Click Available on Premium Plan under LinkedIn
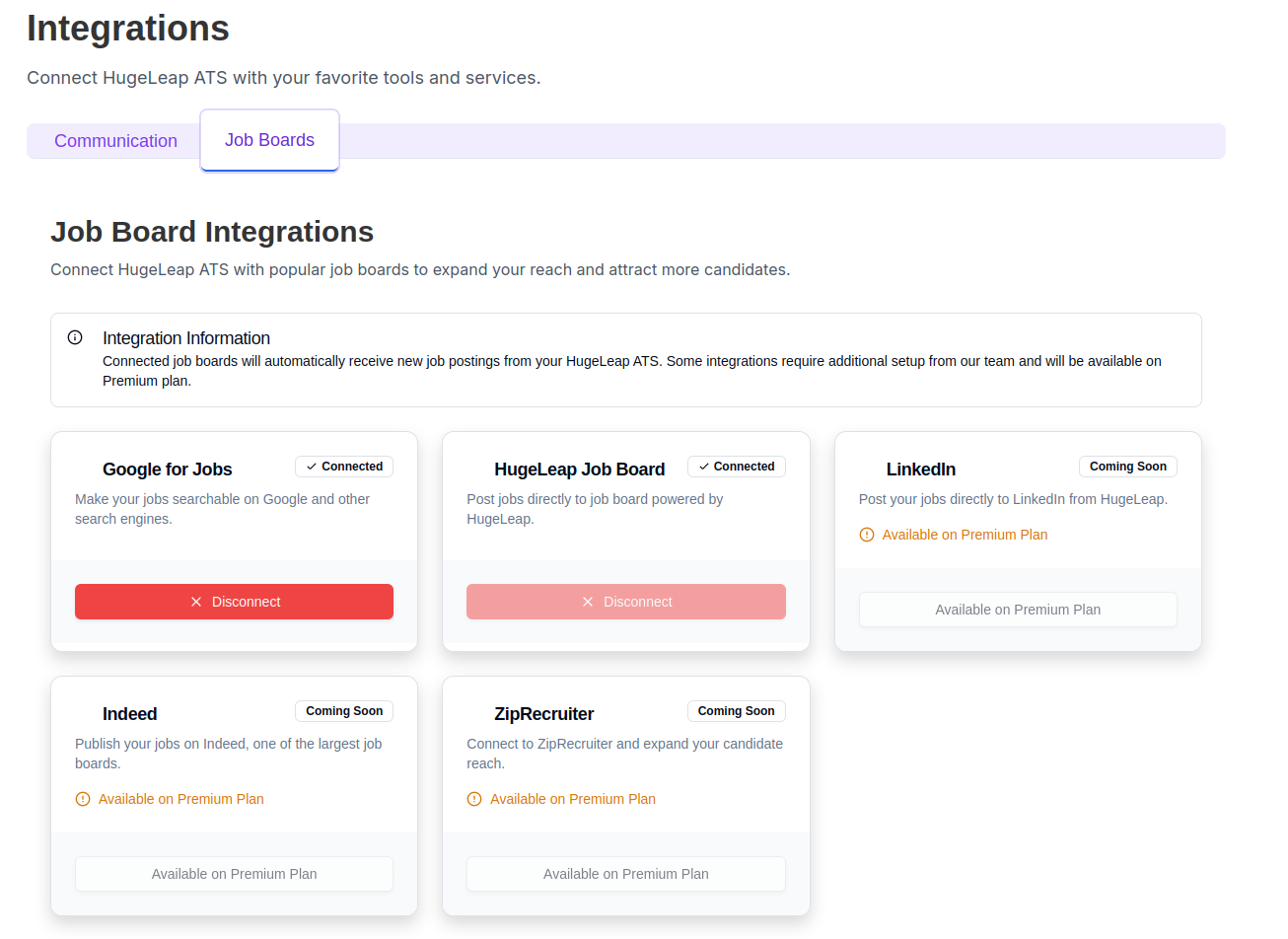This screenshot has height=939, width=1288. point(1017,609)
